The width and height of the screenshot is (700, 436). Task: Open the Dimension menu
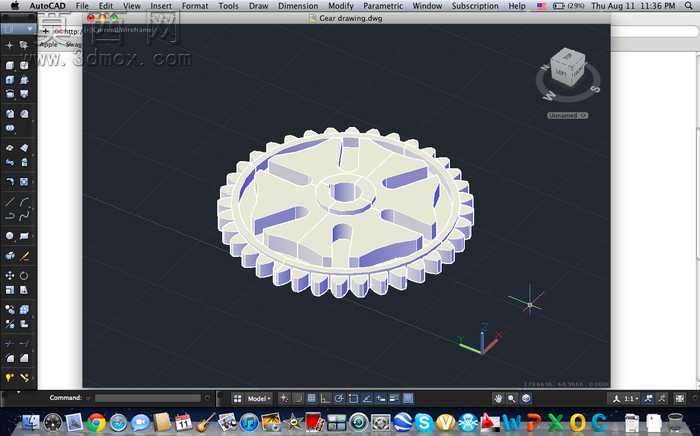(x=298, y=6)
